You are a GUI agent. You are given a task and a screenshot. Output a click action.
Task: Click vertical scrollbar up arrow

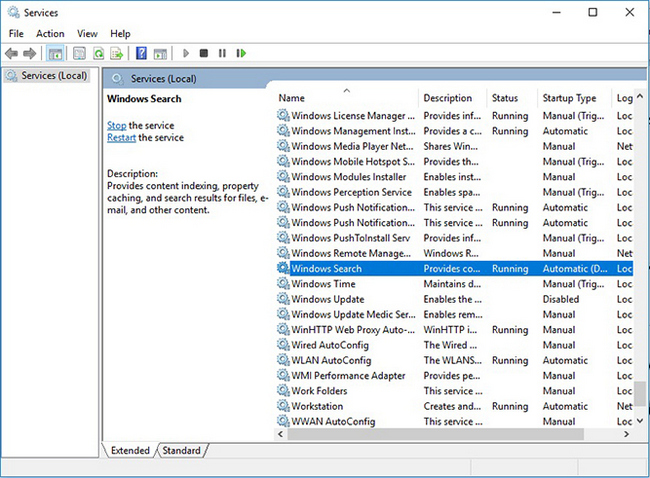[640, 96]
